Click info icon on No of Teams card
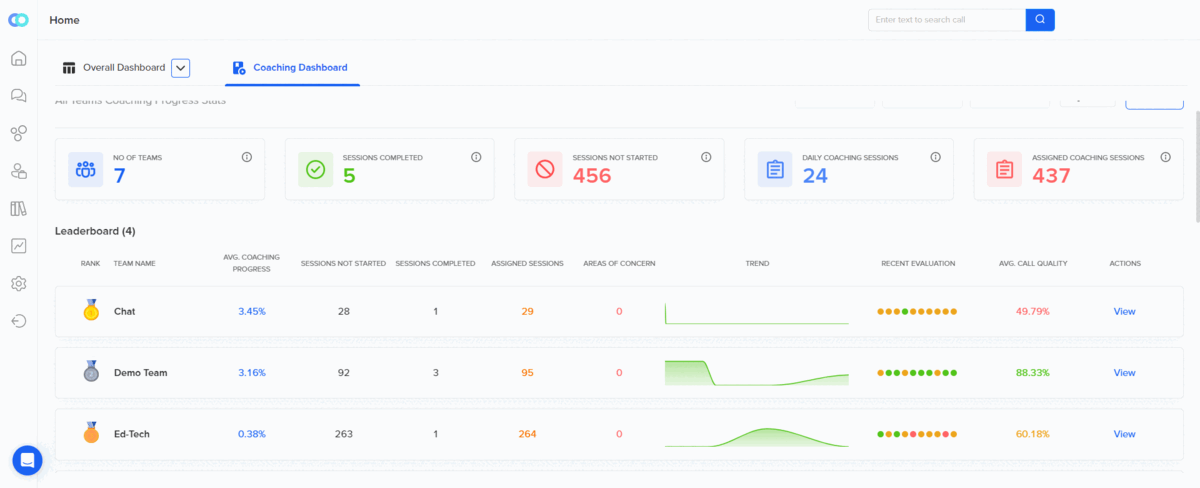Viewport: 1200px width, 488px height. click(246, 157)
